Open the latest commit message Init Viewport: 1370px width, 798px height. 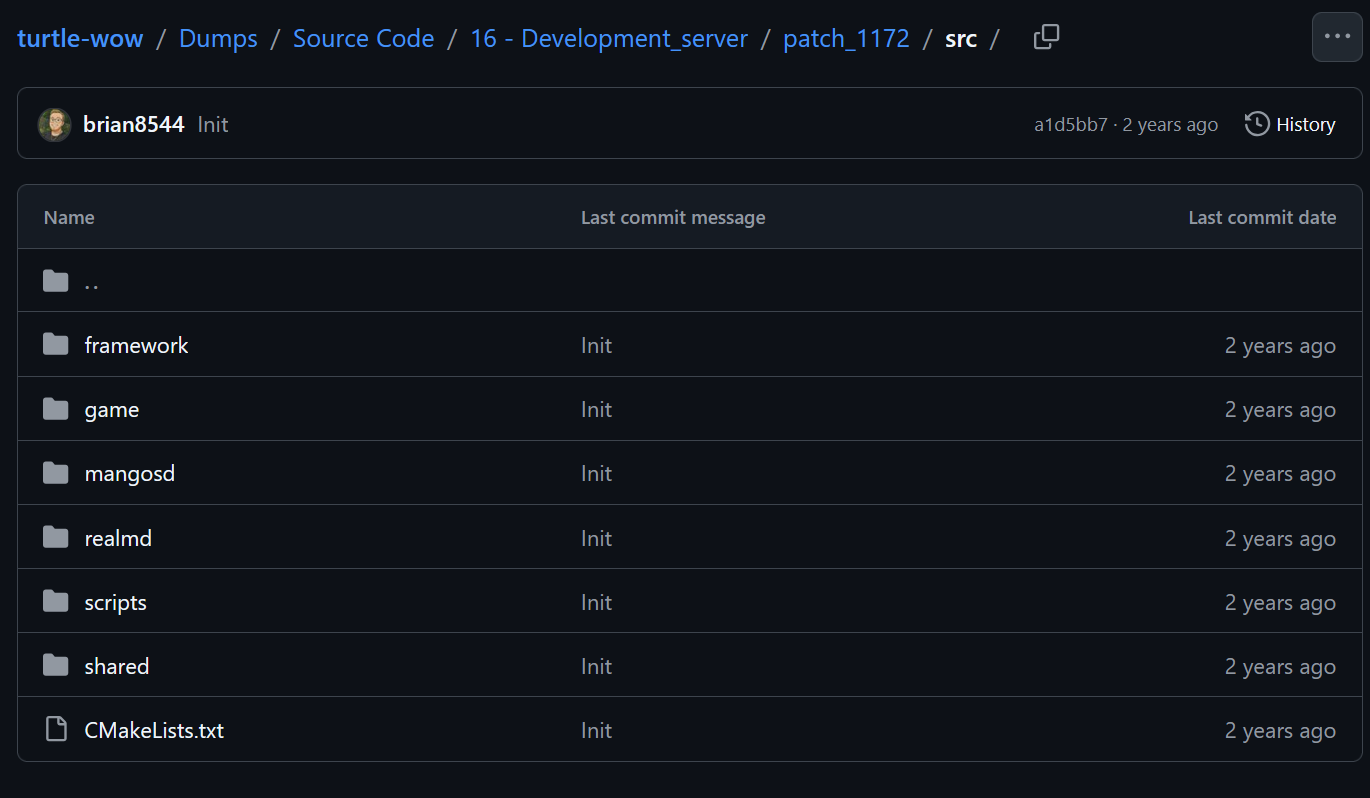213,124
